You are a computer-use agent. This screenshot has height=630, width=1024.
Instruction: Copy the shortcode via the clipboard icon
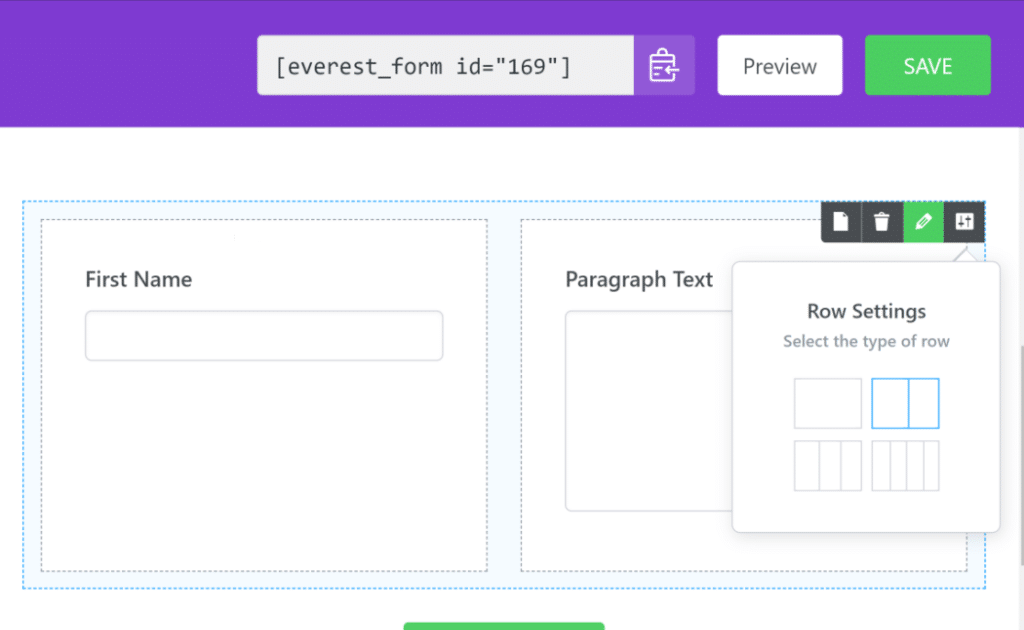tap(664, 65)
